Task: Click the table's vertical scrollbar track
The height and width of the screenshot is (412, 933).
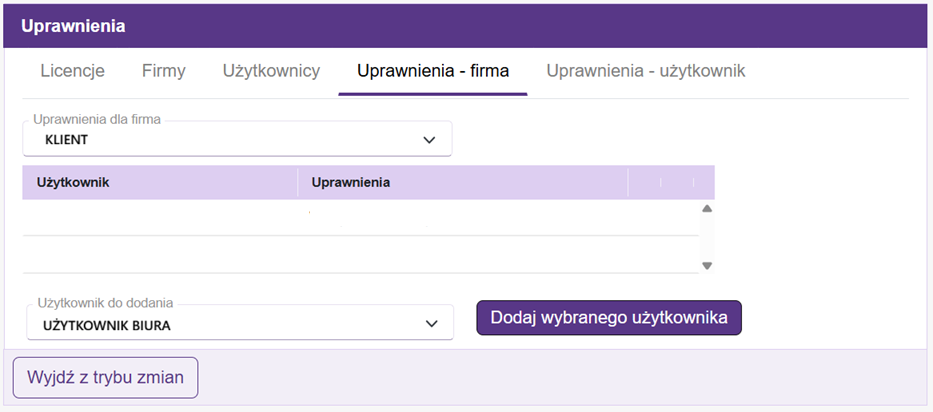Action: coord(707,238)
